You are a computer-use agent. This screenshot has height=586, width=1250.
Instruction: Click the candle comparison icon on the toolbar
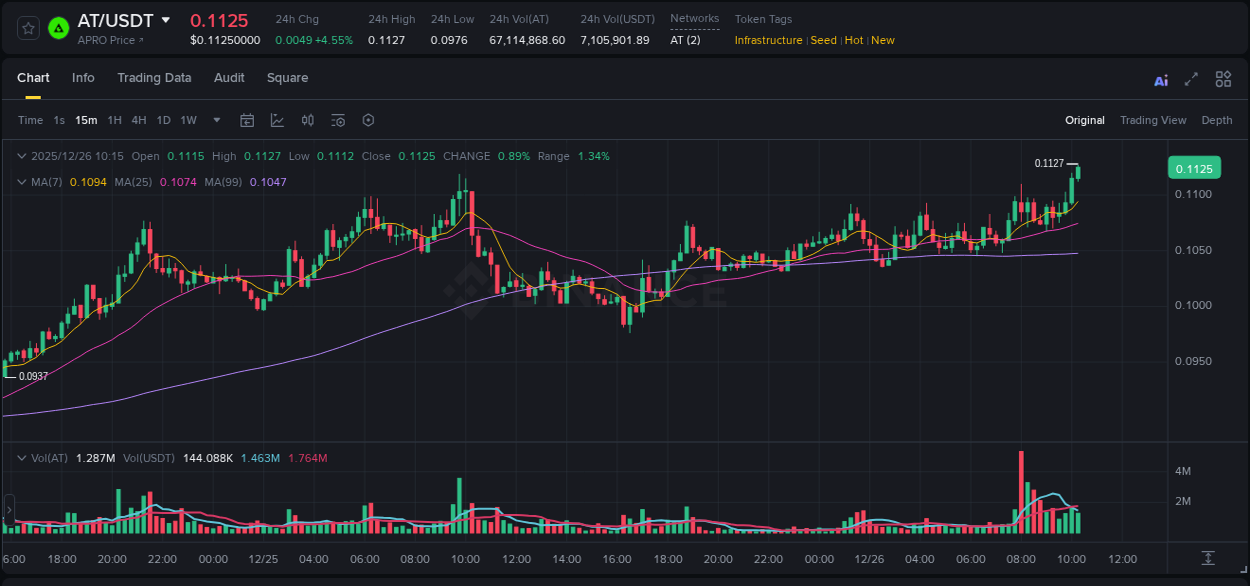(x=308, y=120)
